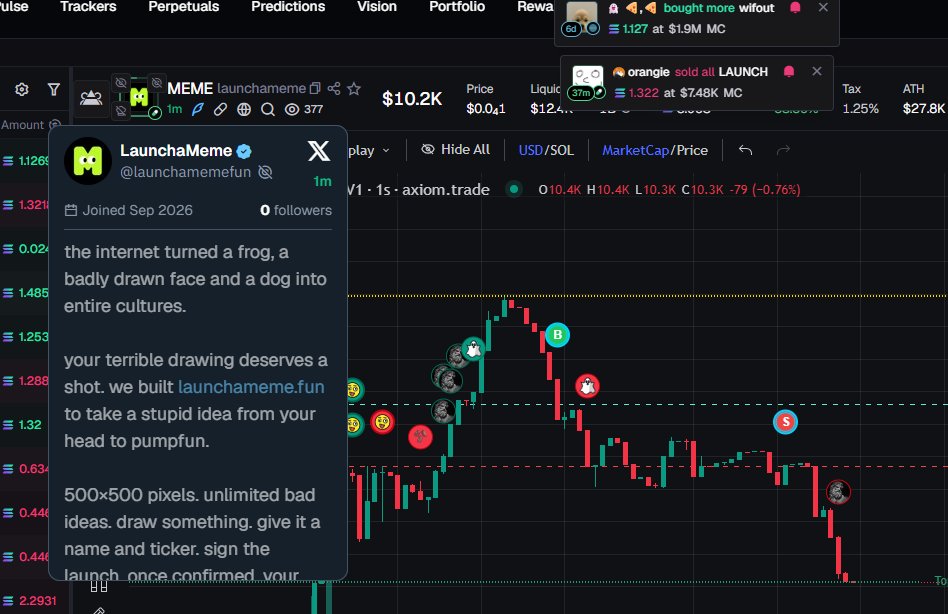948x614 pixels.
Task: Open the Portfolio tab
Action: pos(457,7)
